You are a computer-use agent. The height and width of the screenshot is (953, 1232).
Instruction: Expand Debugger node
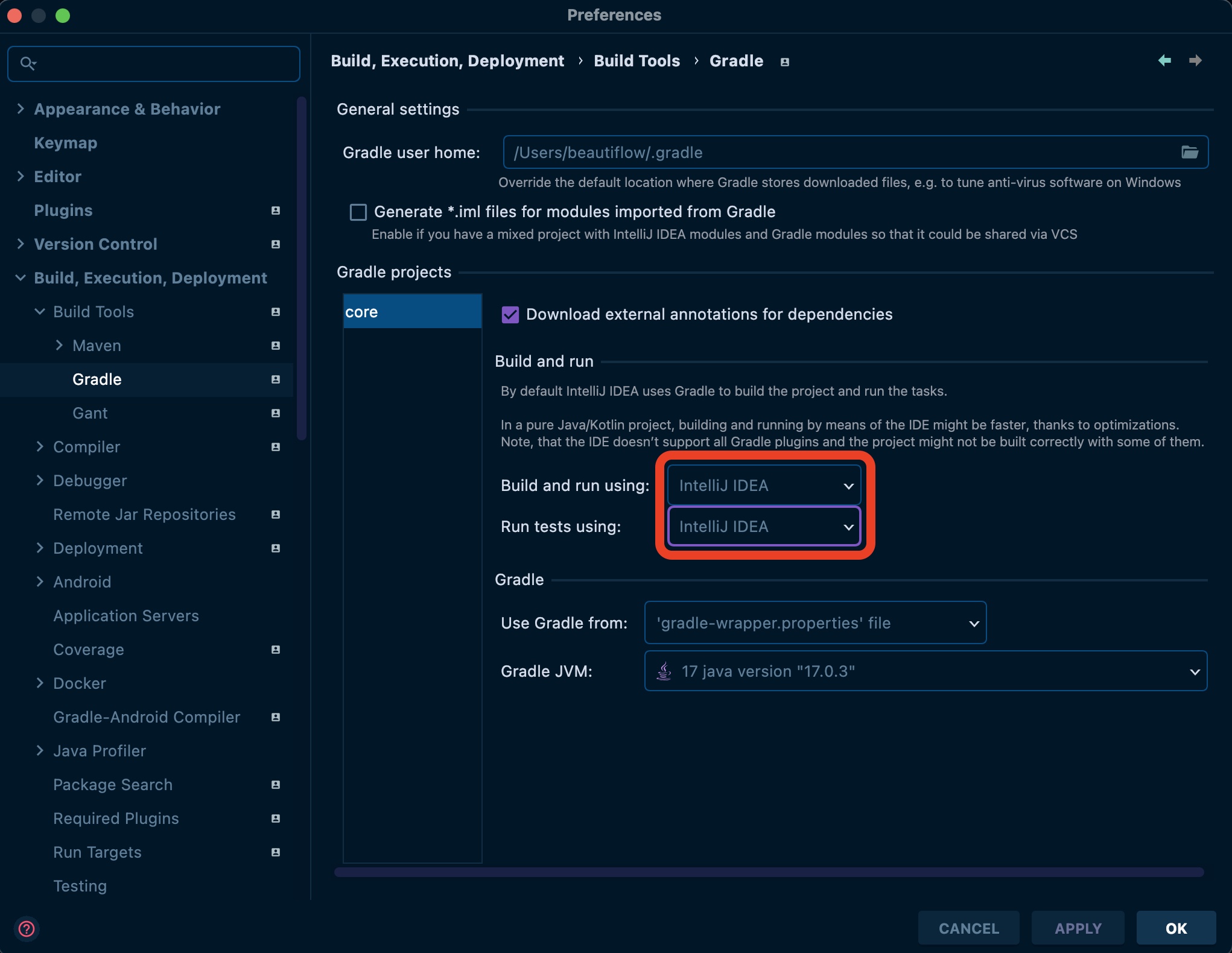point(40,480)
